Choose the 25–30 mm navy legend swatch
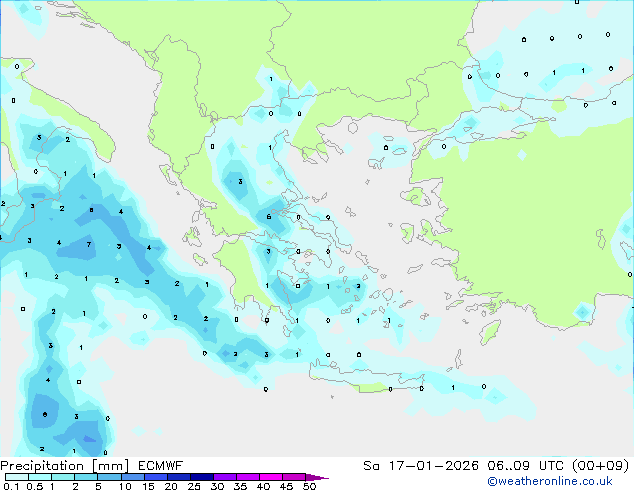Image resolution: width=634 pixels, height=490 pixels. click(201, 477)
